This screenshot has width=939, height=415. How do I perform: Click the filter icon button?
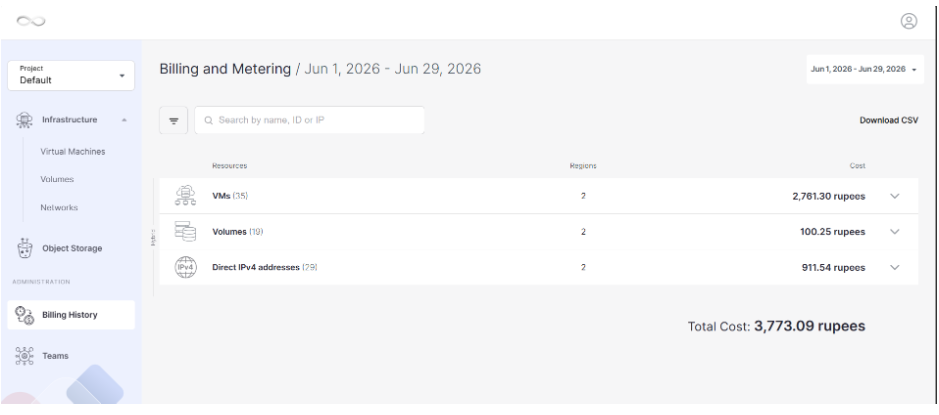174,120
